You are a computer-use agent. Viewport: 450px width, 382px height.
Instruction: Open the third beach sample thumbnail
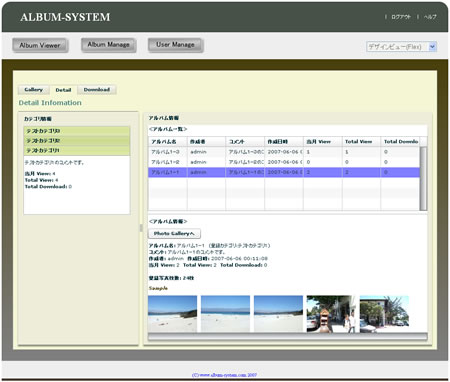278,314
